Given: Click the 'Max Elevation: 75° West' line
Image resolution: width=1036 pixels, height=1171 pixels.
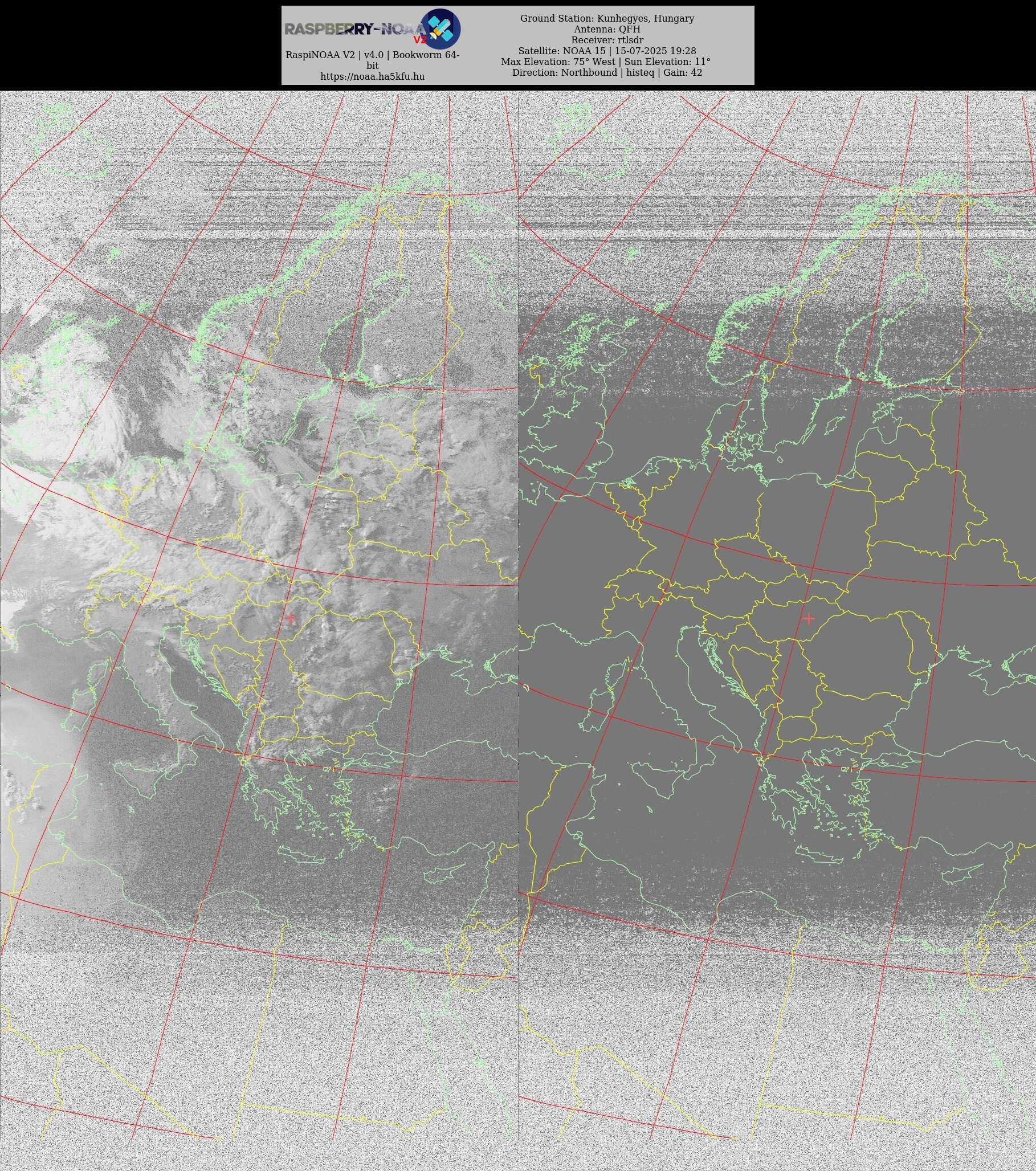Looking at the screenshot, I should pos(606,62).
